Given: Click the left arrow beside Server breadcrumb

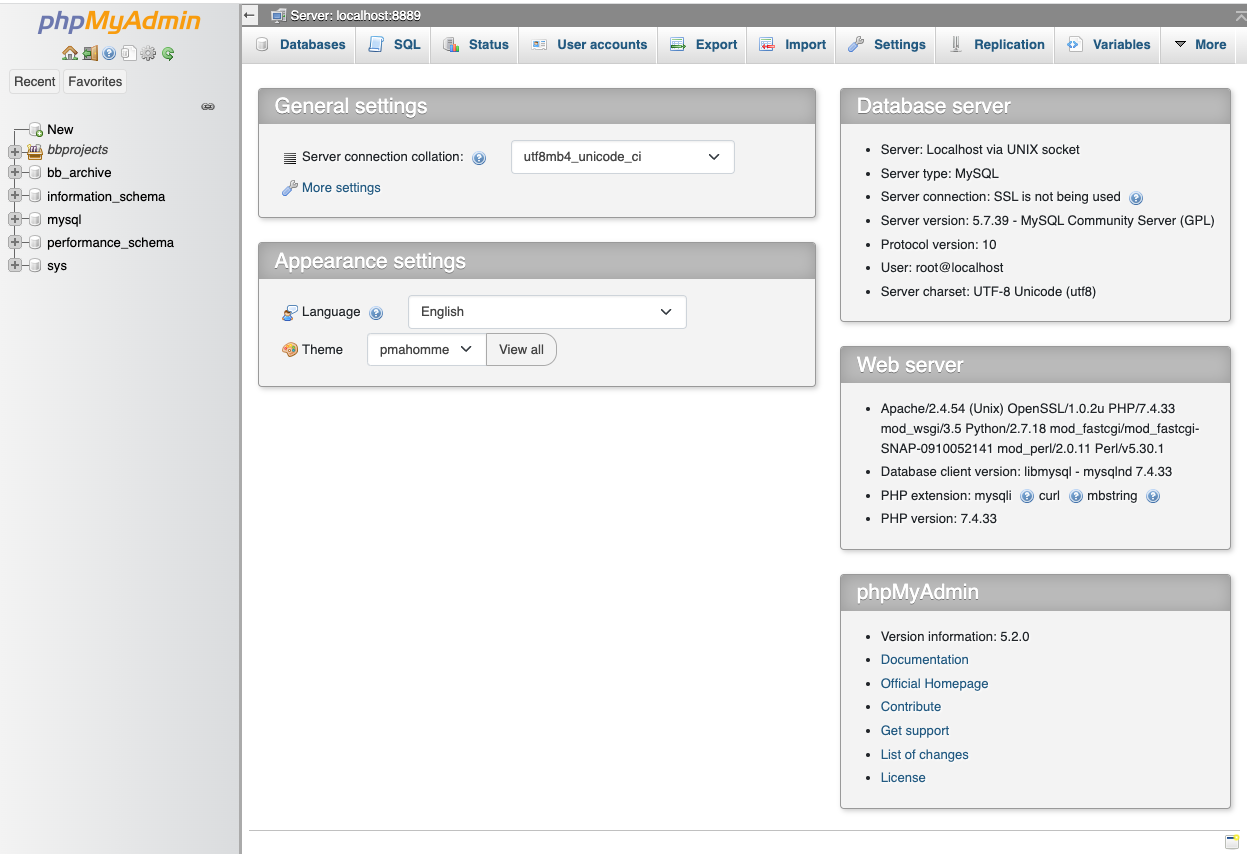Looking at the screenshot, I should pos(250,15).
